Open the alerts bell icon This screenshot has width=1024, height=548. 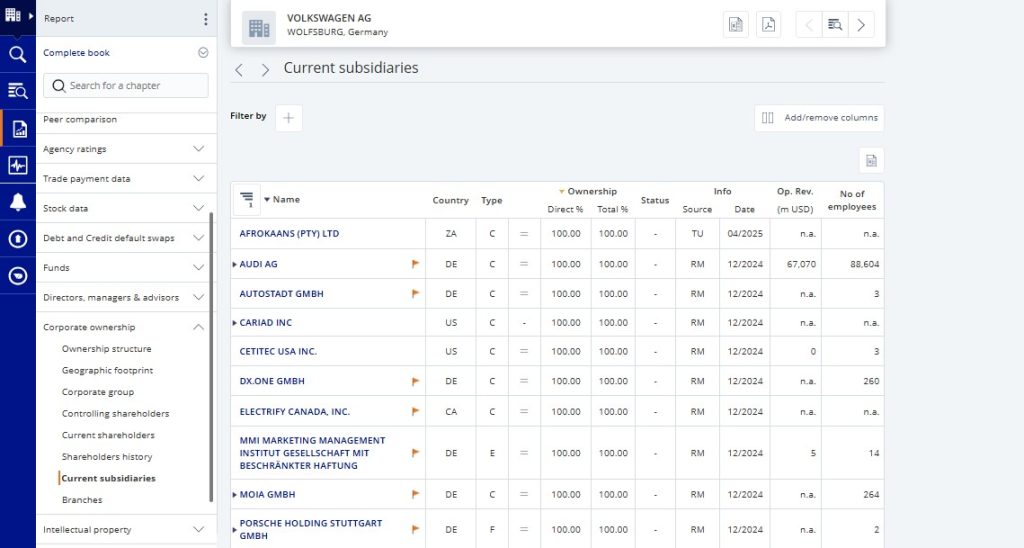coord(18,202)
